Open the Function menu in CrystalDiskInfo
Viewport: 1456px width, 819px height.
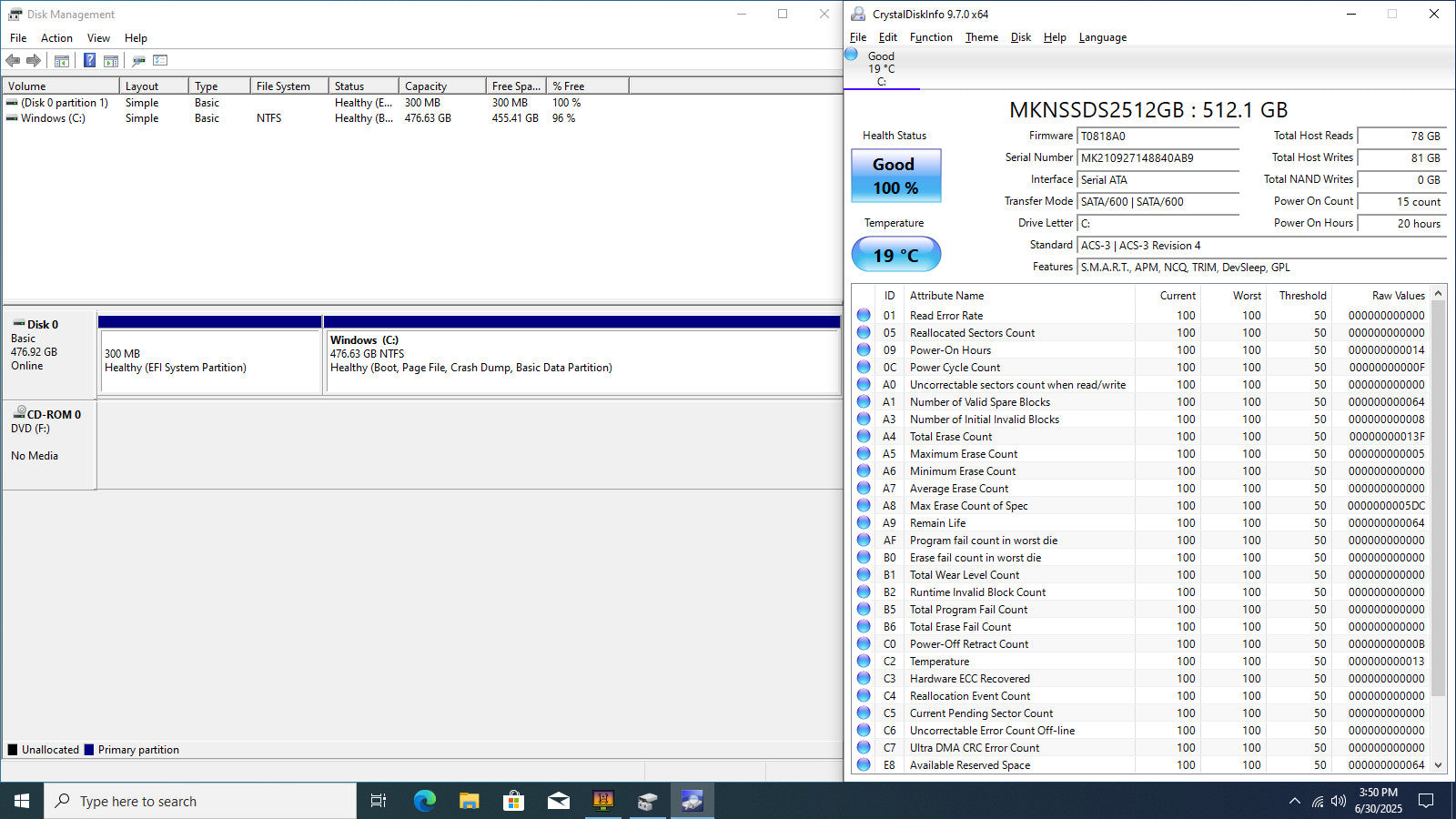pyautogui.click(x=931, y=37)
